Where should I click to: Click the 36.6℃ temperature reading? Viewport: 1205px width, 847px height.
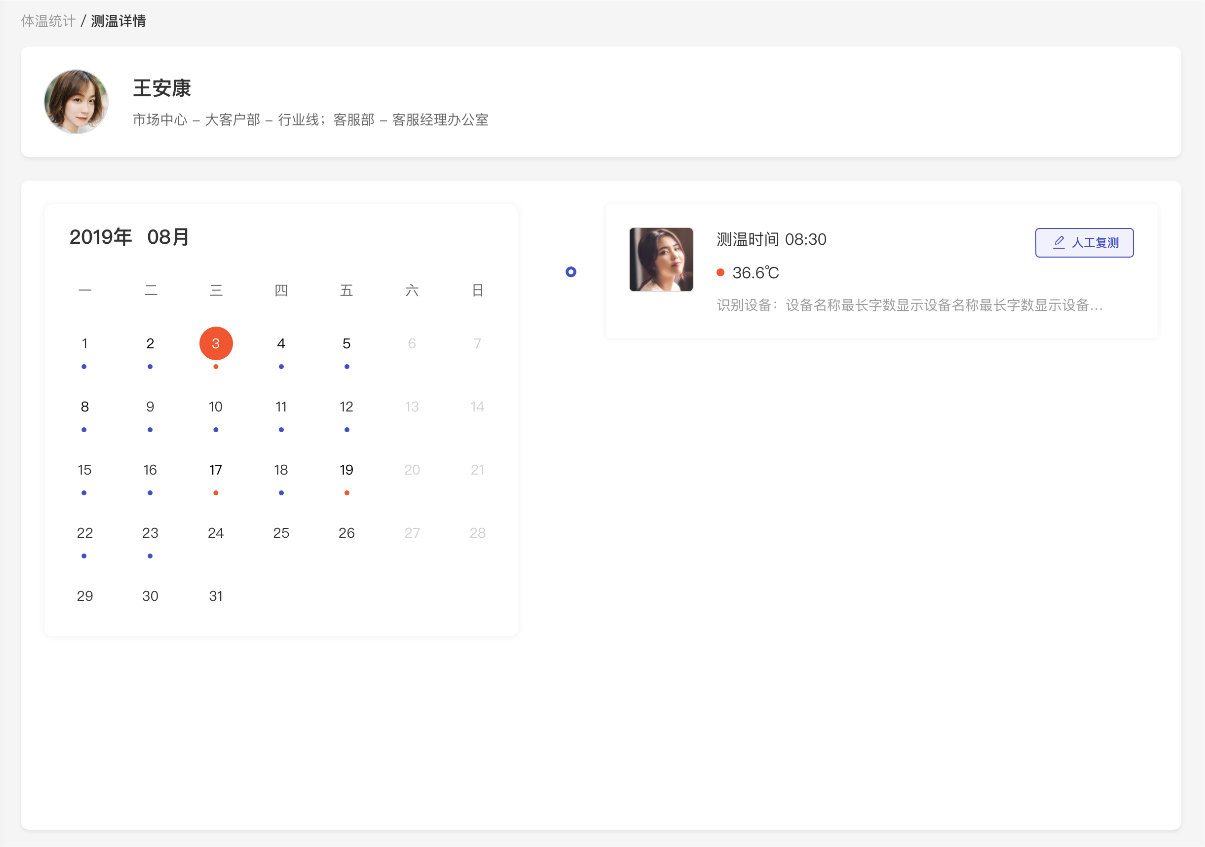pyautogui.click(x=756, y=272)
